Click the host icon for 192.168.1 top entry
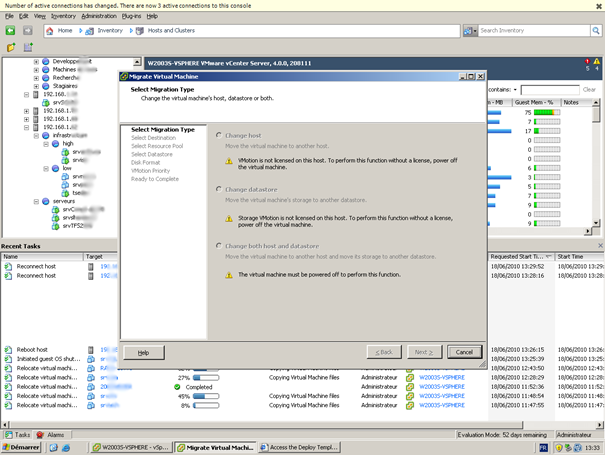This screenshot has width=605, height=455. [35, 94]
